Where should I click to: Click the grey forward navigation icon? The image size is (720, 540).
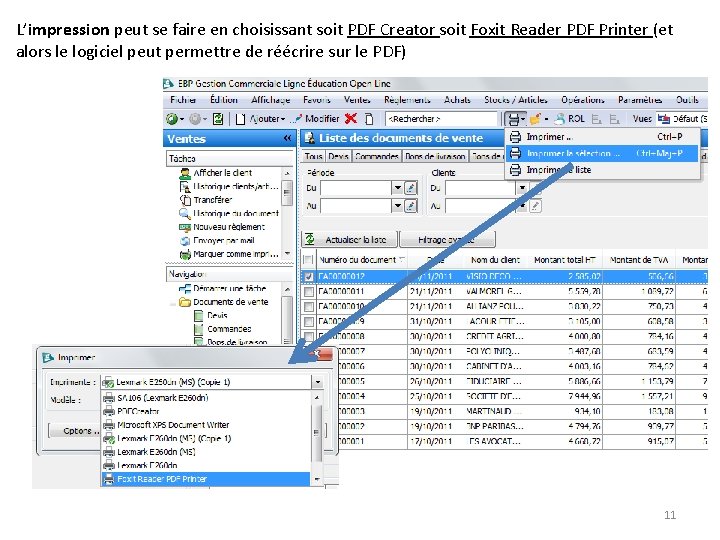pos(195,119)
